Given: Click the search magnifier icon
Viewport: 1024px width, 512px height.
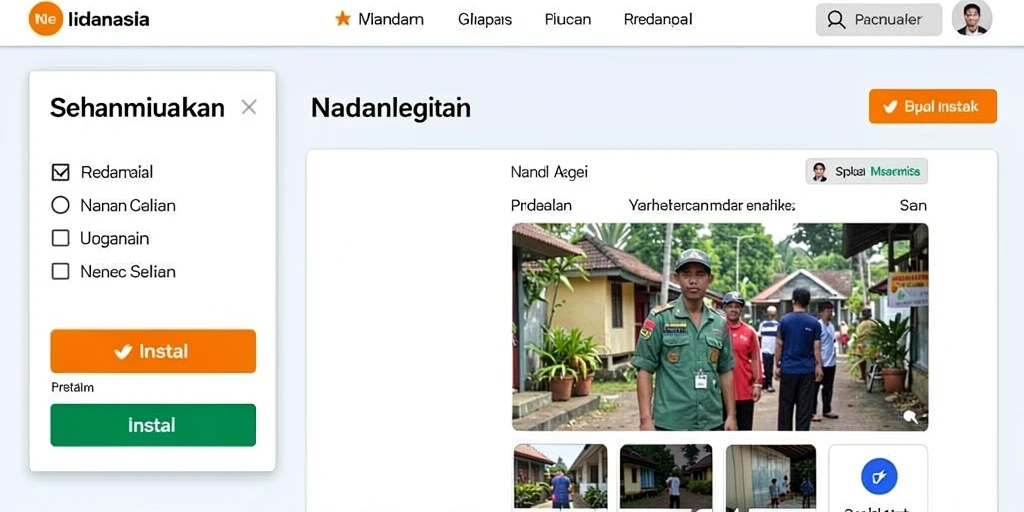Looking at the screenshot, I should point(836,20).
